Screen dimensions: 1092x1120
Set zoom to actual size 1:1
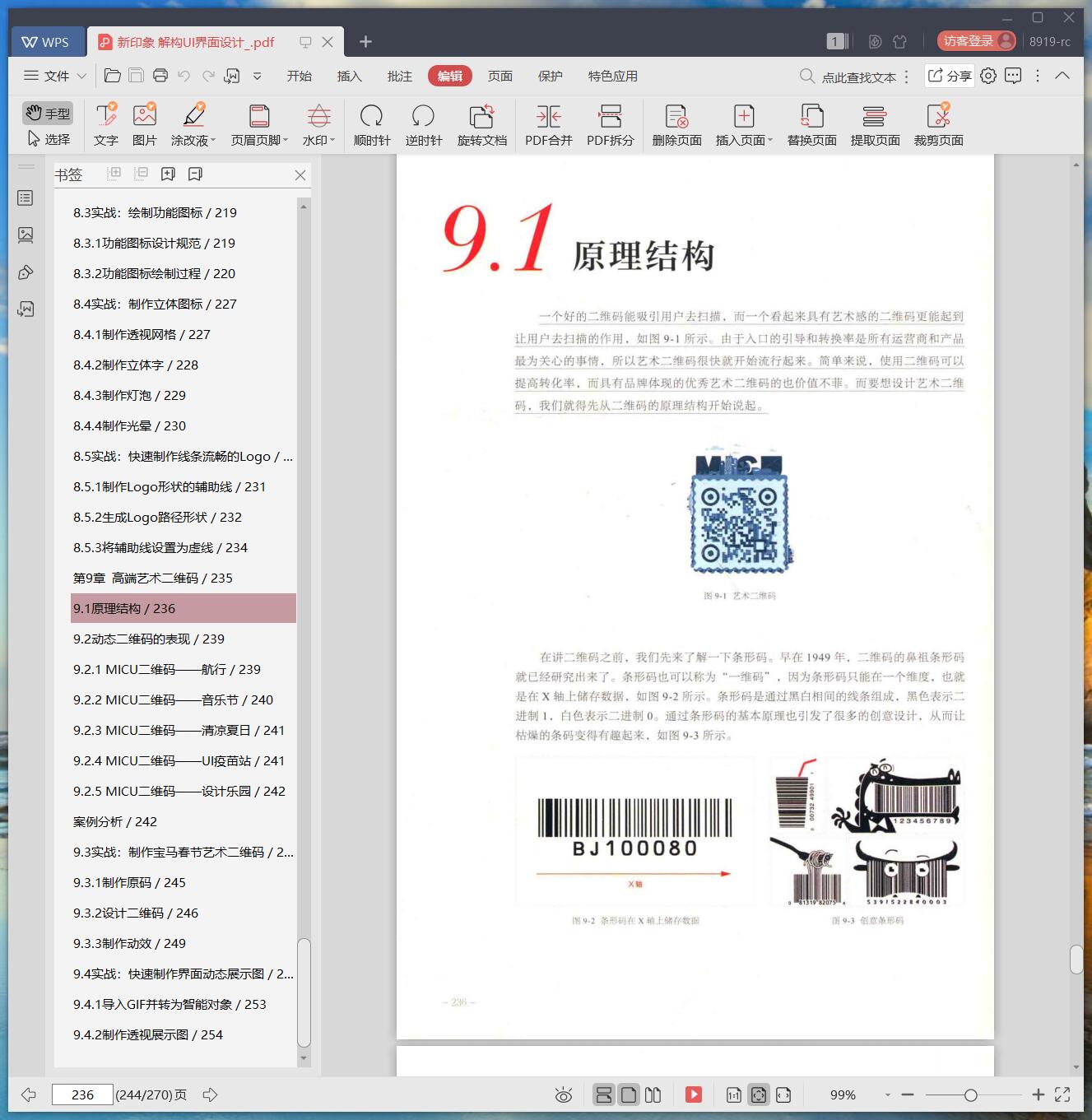[734, 1094]
